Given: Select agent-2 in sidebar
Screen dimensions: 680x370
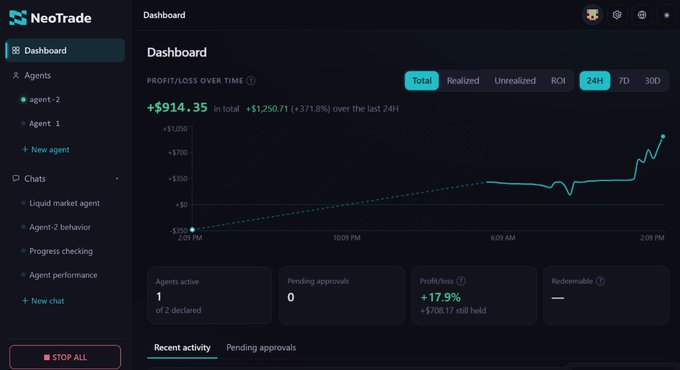Looking at the screenshot, I should coord(44,99).
